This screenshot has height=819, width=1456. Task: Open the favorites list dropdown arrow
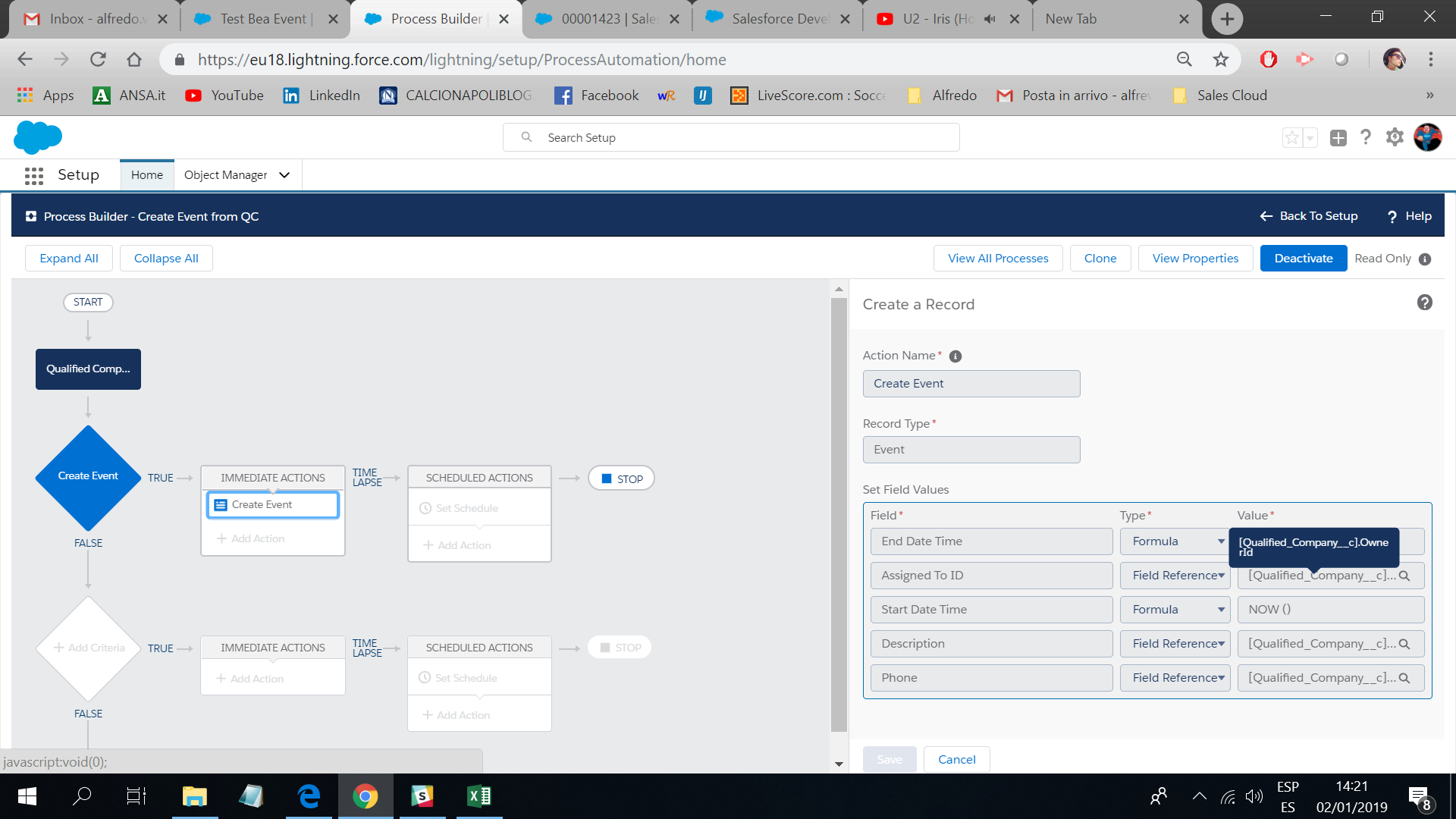click(1310, 137)
